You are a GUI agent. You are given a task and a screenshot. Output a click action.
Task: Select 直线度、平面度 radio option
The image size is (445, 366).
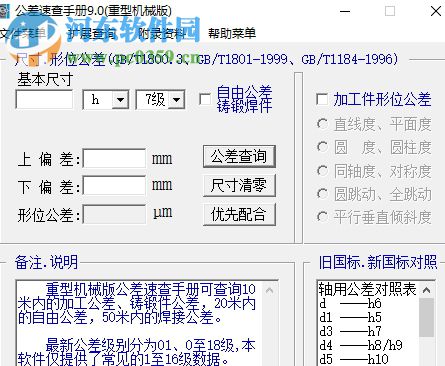coord(322,124)
